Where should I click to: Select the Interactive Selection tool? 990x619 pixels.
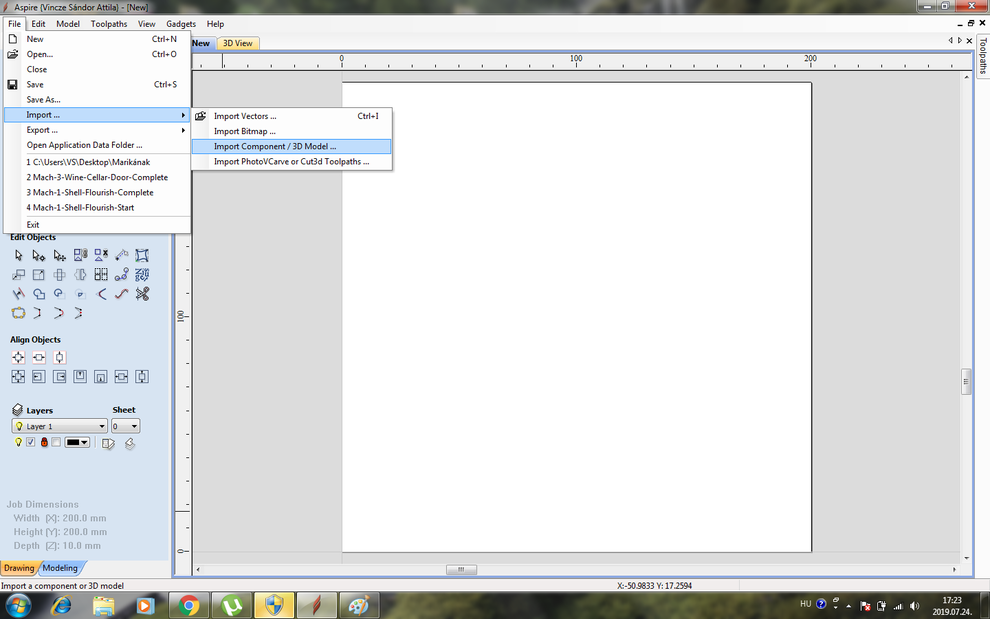tap(59, 255)
